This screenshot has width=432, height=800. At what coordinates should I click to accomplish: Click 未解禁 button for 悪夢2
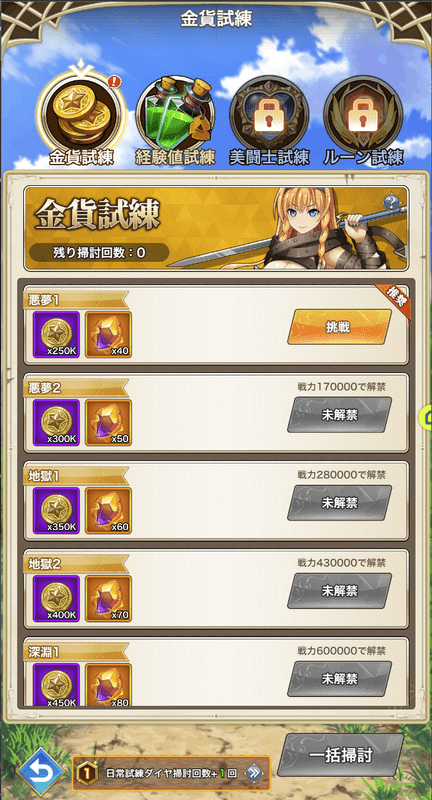(339, 415)
